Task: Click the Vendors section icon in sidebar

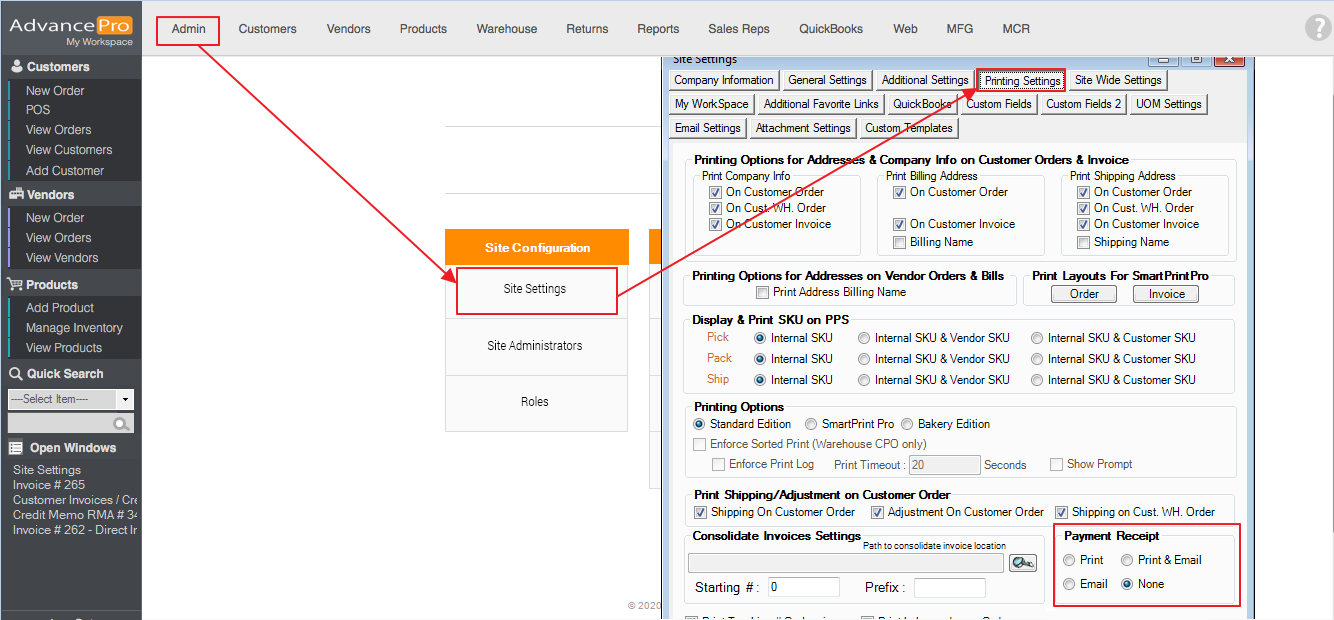Action: click(16, 195)
